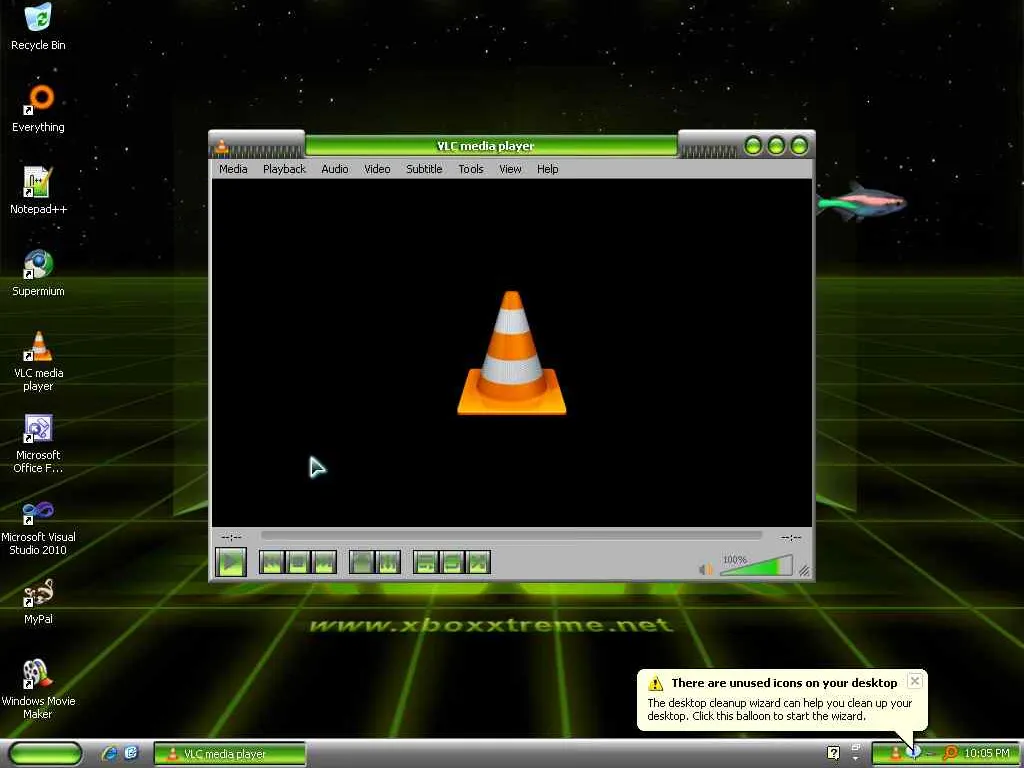Select the Notepad++ desktop shortcut
The width and height of the screenshot is (1024, 768).
tap(38, 191)
